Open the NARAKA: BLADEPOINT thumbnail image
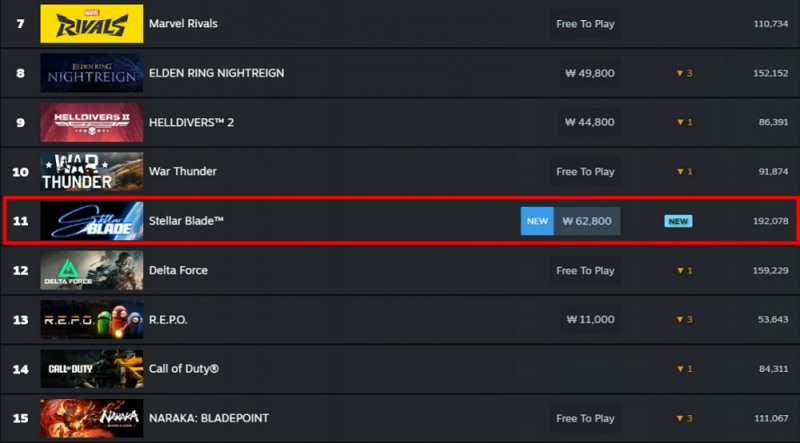800x443 pixels. (x=91, y=418)
